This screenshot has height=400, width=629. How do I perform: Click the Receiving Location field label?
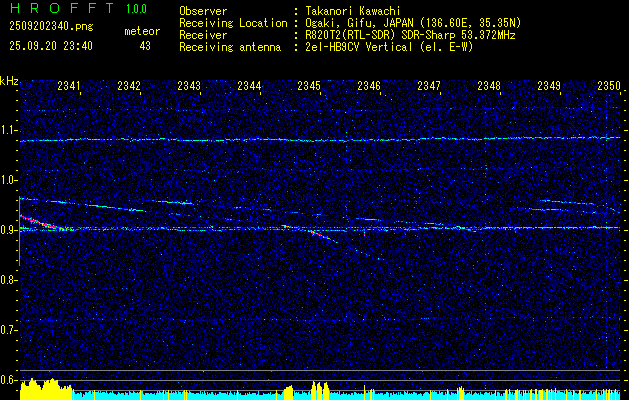pos(232,23)
